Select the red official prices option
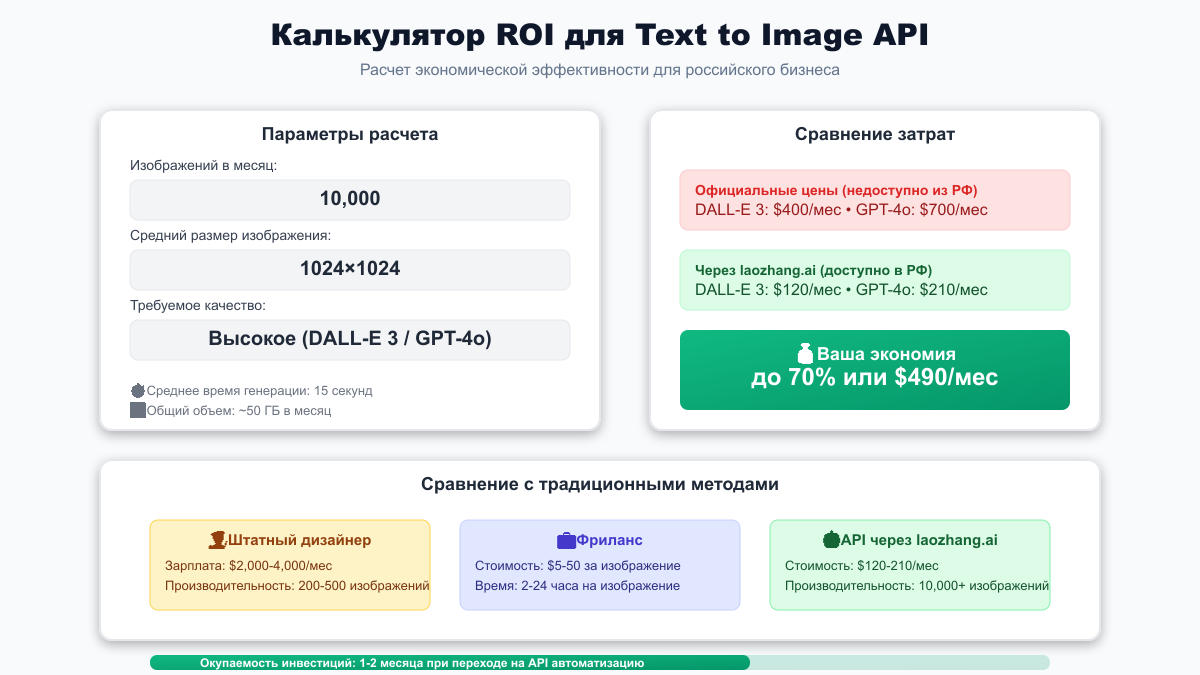Viewport: 1200px width, 675px height. [x=875, y=199]
